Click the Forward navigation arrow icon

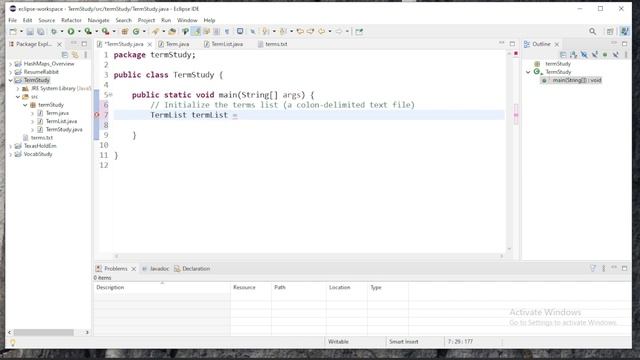(339, 31)
